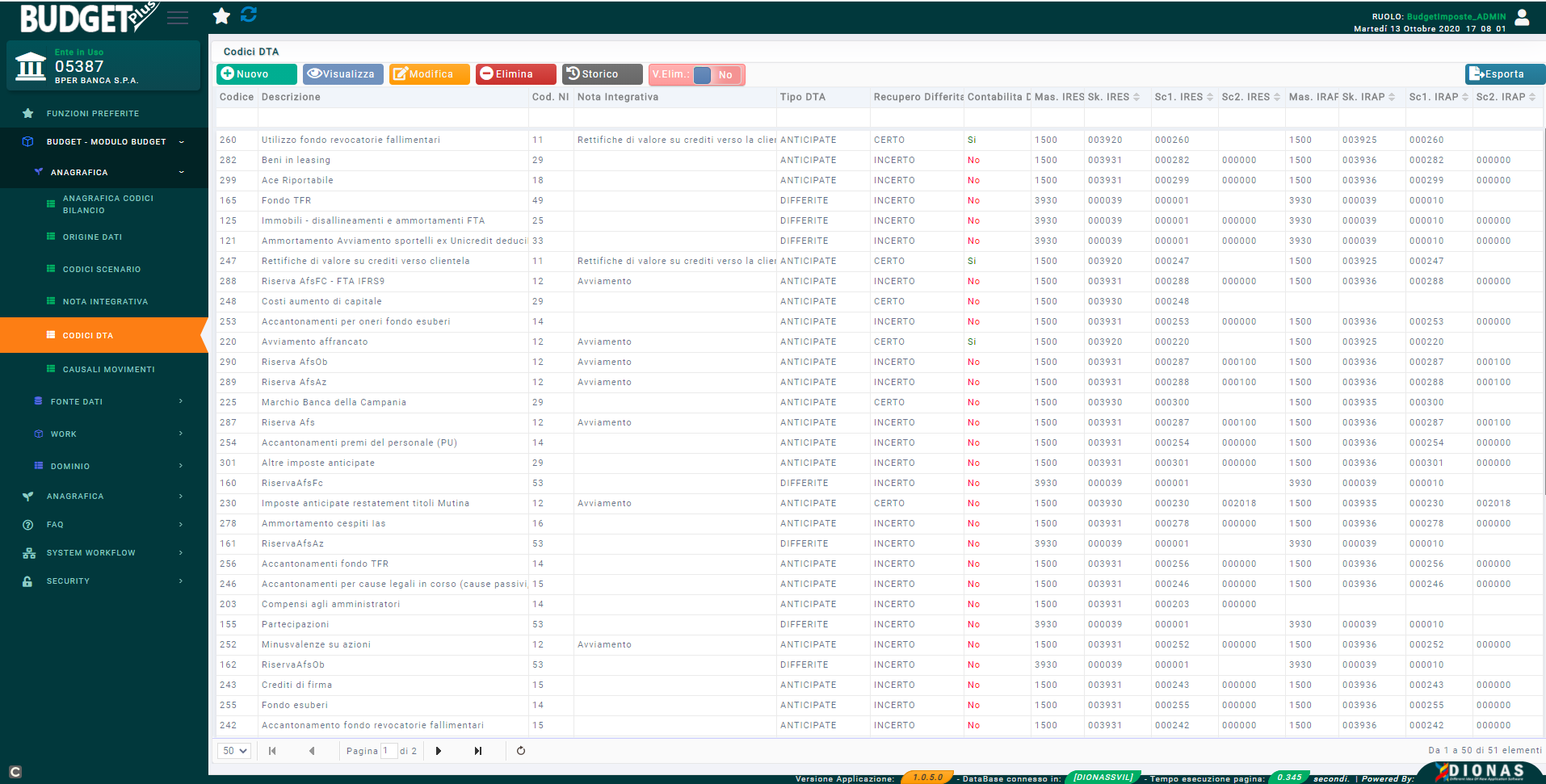Expand the Work menu
1546x784 pixels.
[x=105, y=434]
